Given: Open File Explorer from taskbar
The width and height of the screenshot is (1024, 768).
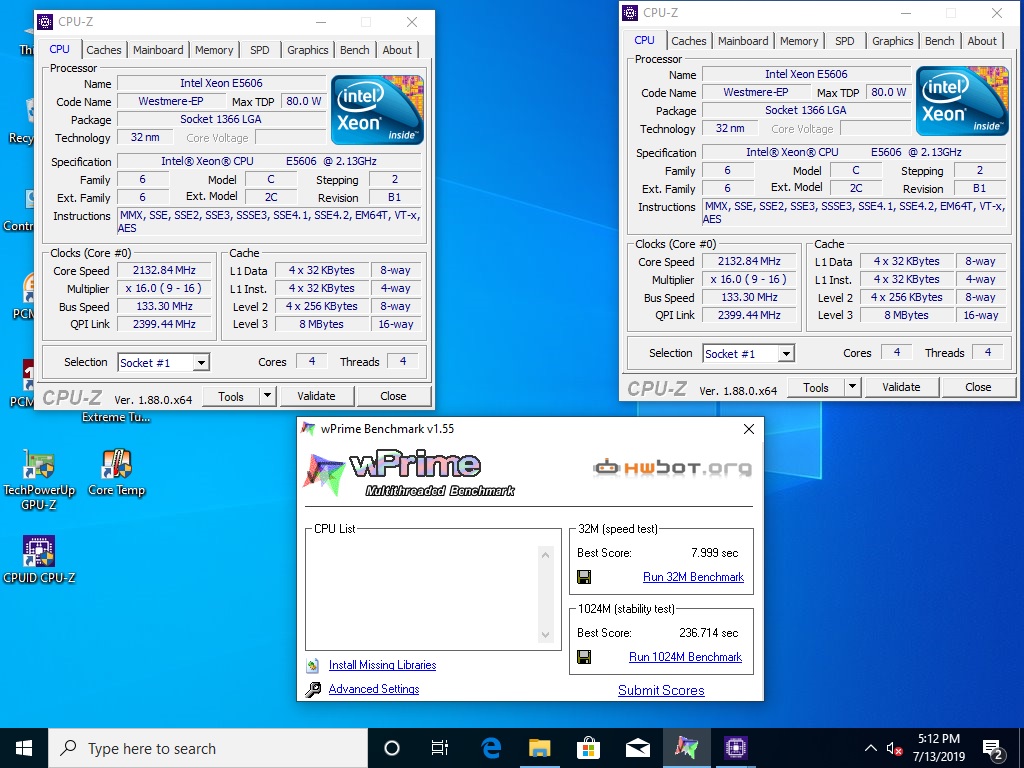Looking at the screenshot, I should [539, 748].
